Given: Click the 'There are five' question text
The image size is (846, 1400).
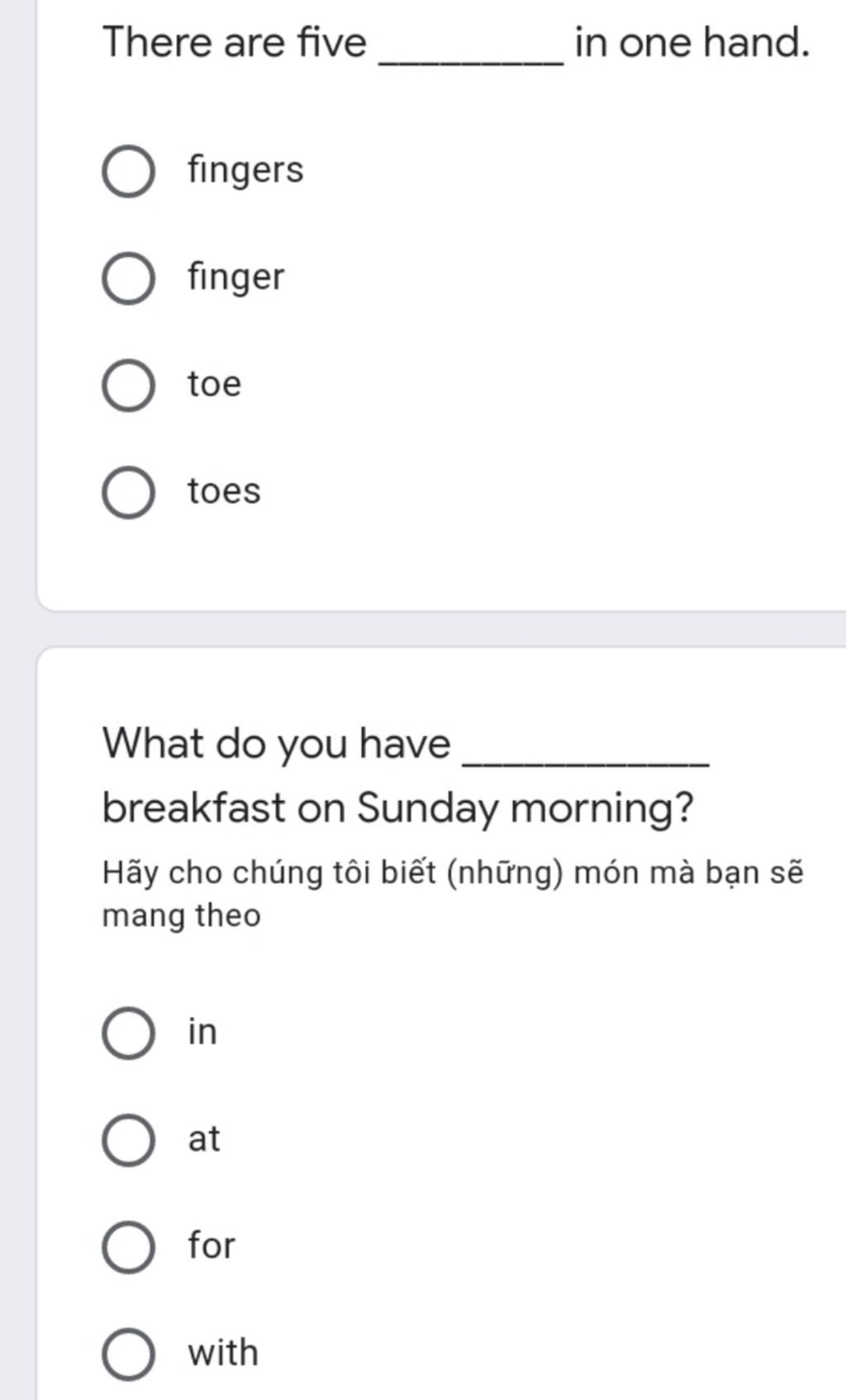Looking at the screenshot, I should pyautogui.click(x=235, y=42).
